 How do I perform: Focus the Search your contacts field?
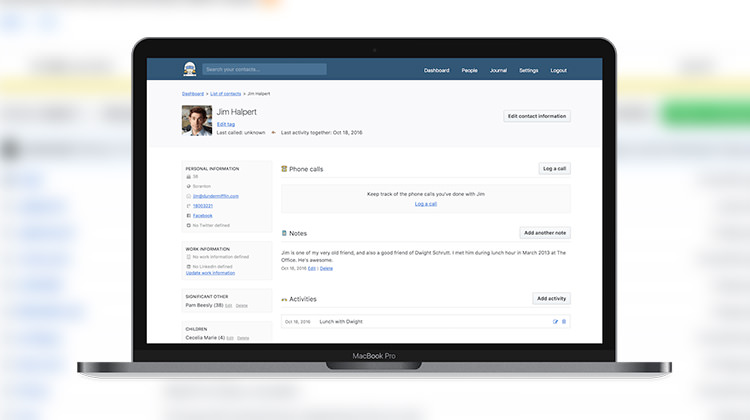pyautogui.click(x=264, y=70)
